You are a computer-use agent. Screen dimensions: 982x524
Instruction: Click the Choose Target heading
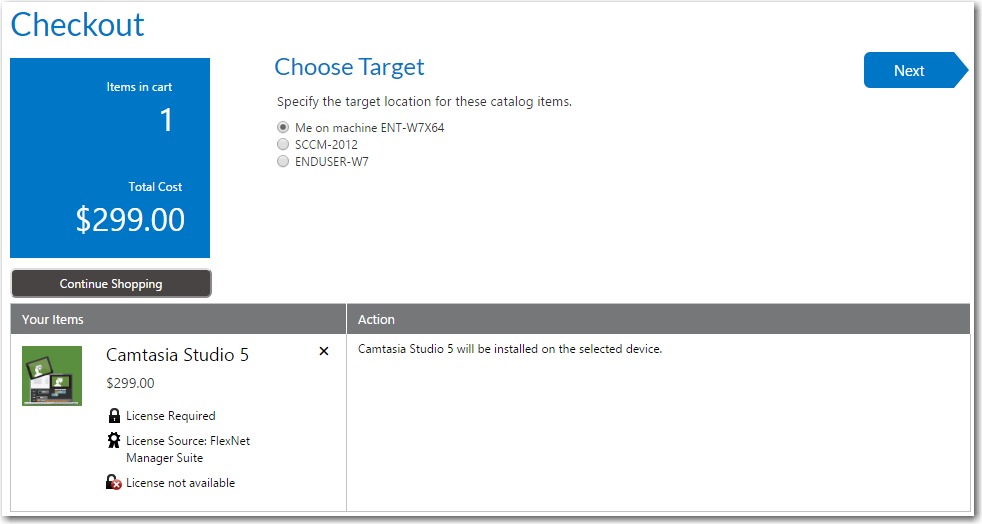pyautogui.click(x=349, y=67)
